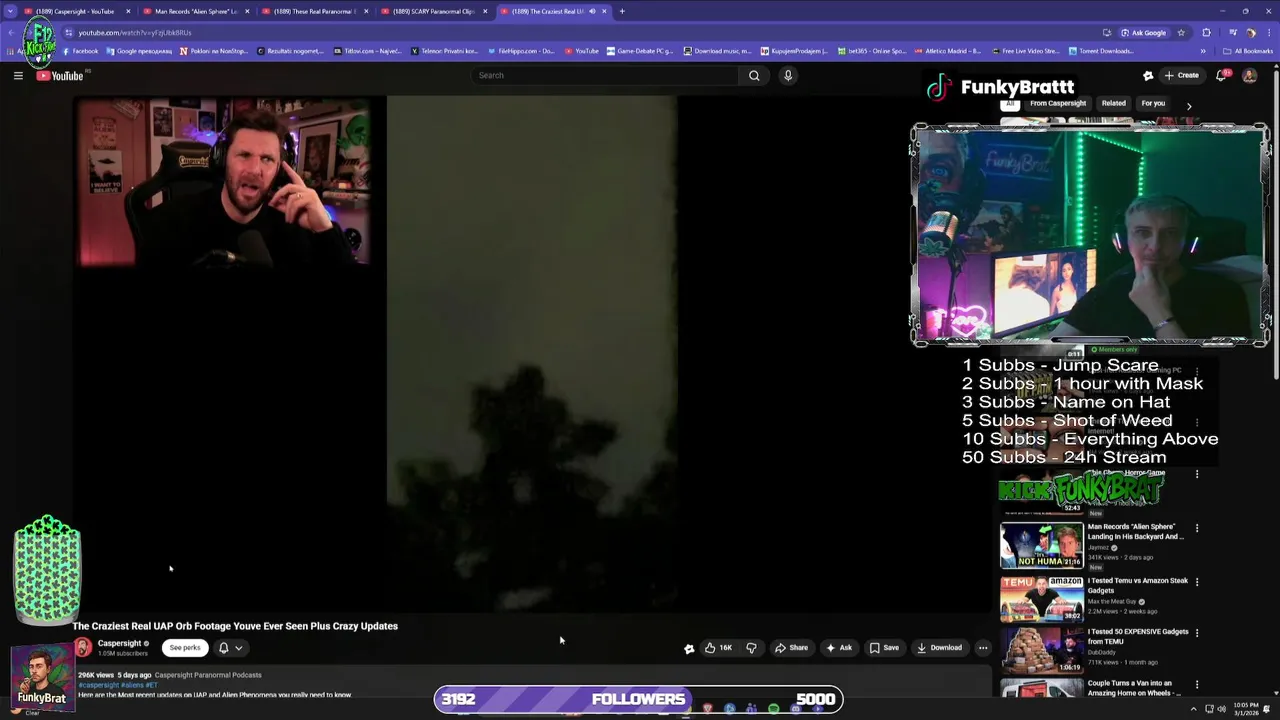Click the browser address bar URL
This screenshot has height=720, width=1280.
[135, 32]
